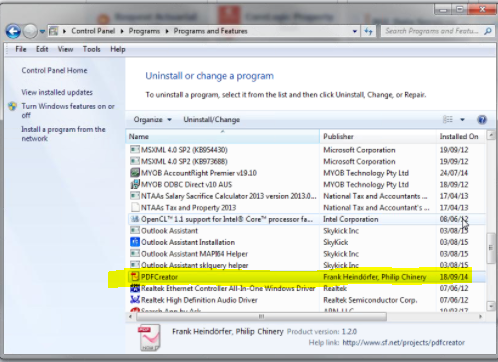Screen dimensions: 498x362
Task: Select MYOB AccountRight Premier v19.10 name
Action: point(199,173)
